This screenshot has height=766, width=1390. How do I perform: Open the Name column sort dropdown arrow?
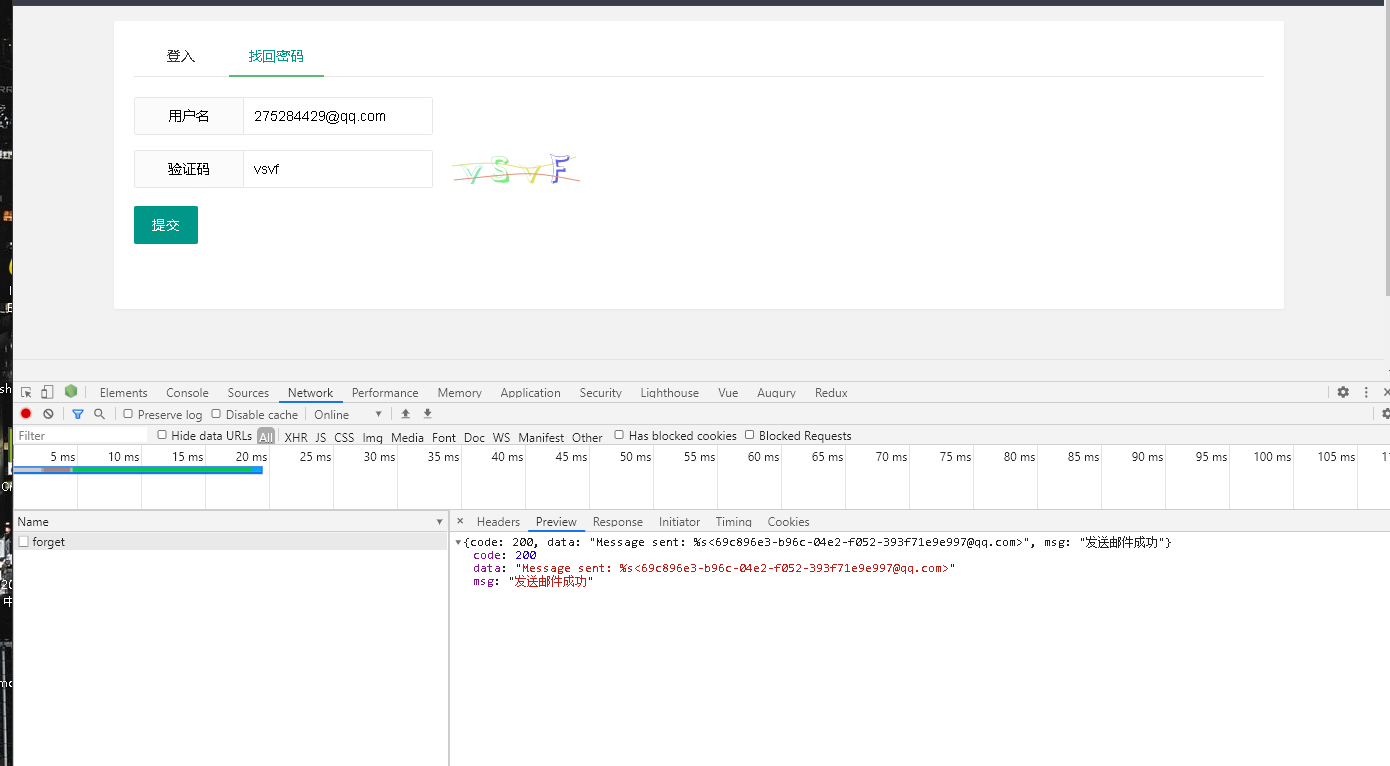tap(439, 522)
